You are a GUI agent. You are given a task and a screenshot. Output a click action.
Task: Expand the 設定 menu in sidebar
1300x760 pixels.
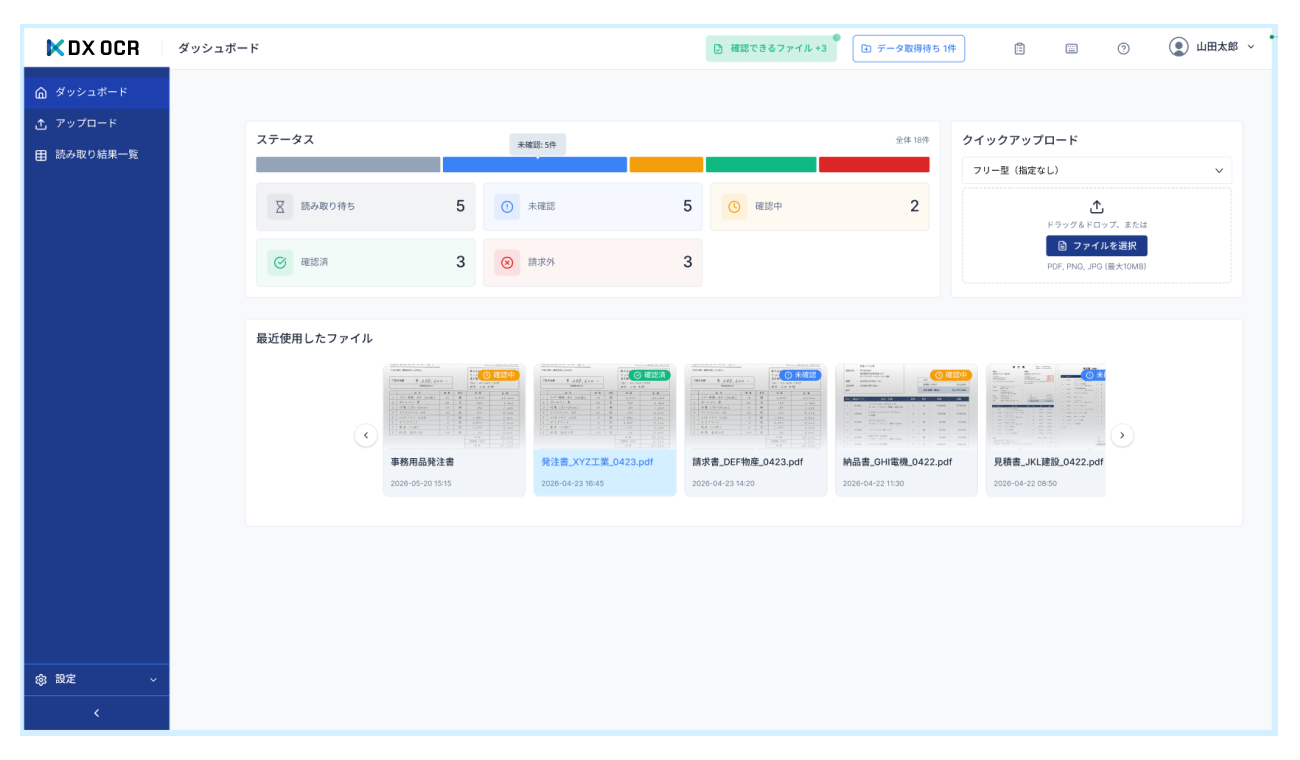97,679
